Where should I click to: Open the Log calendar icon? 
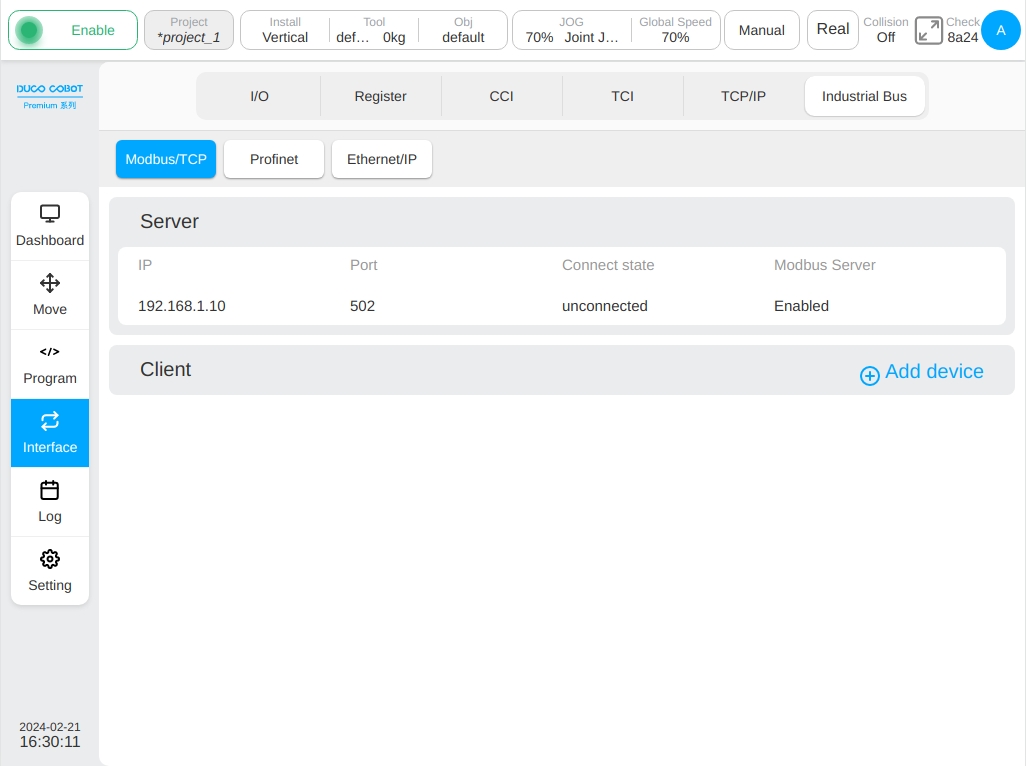pyautogui.click(x=50, y=490)
